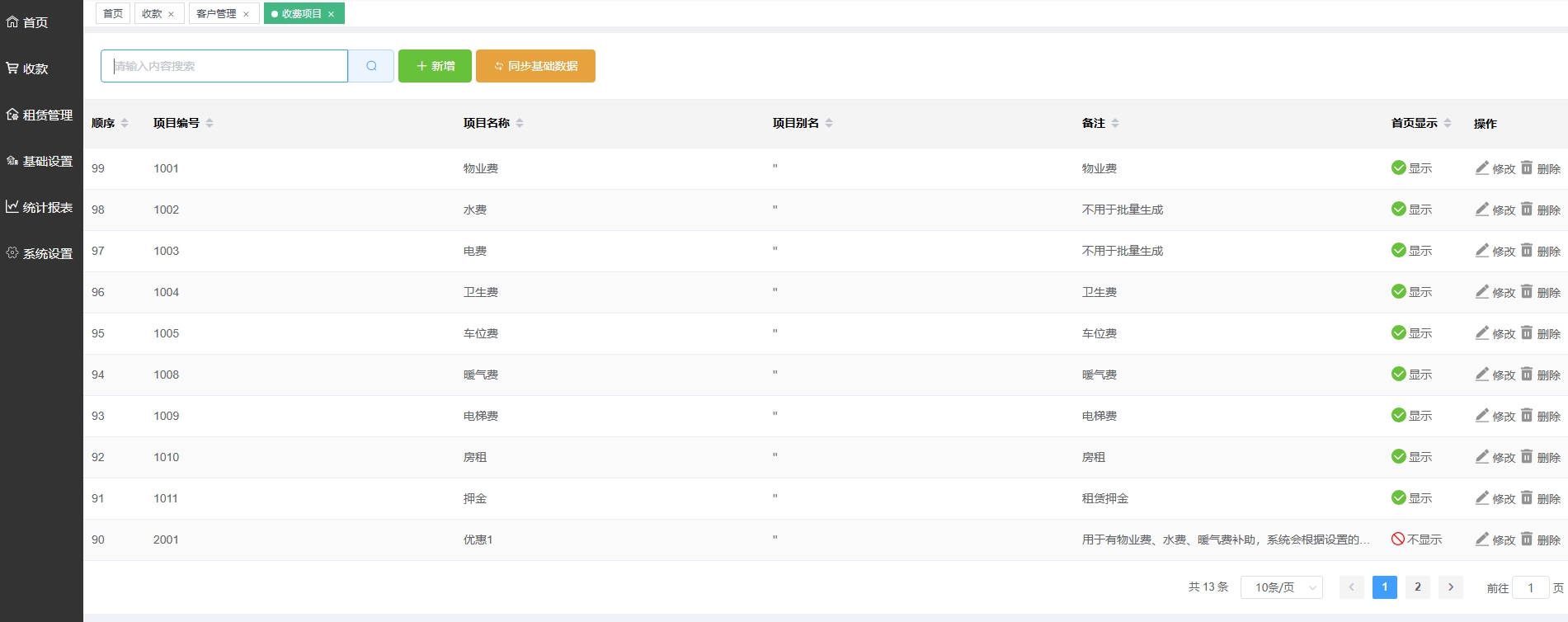Image resolution: width=1568 pixels, height=622 pixels.
Task: Open 基础设置 sidebar menu item
Action: [x=41, y=161]
